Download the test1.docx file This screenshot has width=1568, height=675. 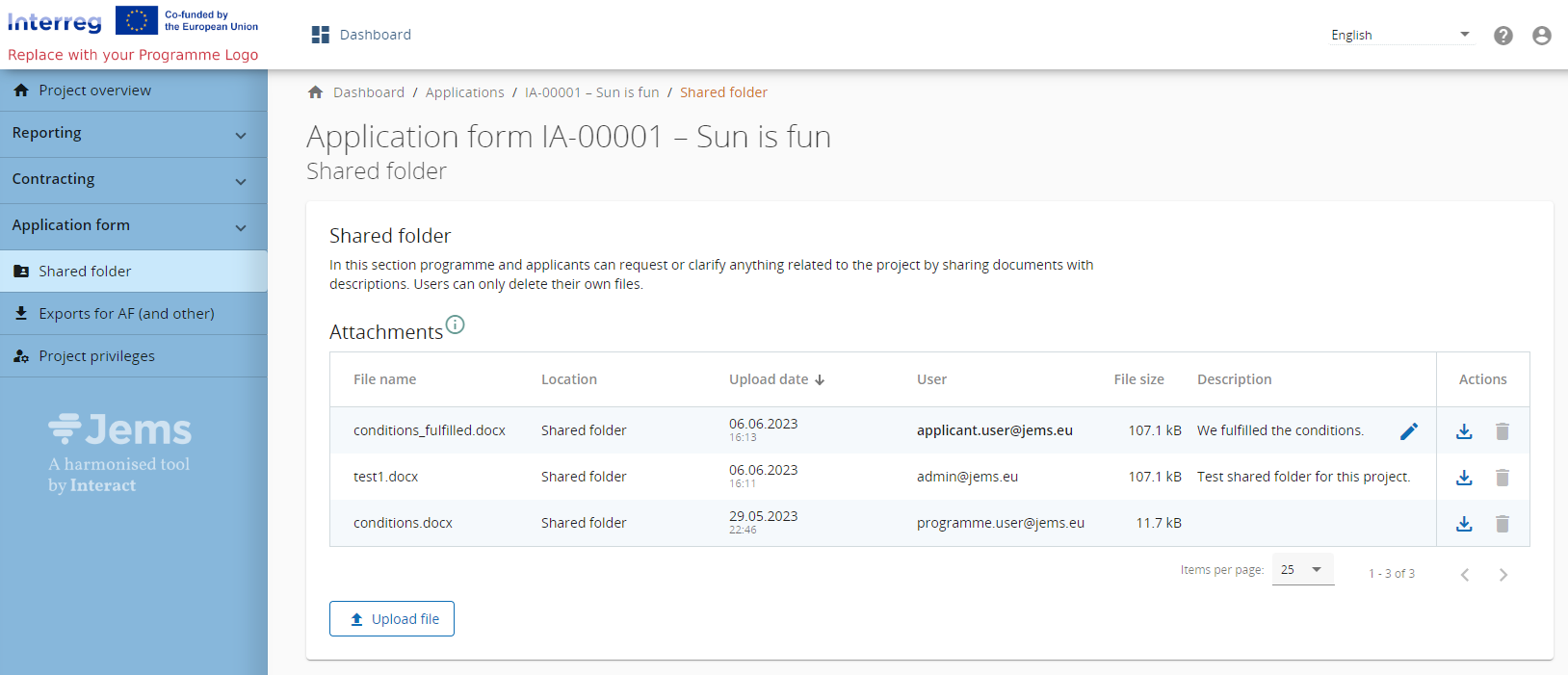[x=1464, y=478]
